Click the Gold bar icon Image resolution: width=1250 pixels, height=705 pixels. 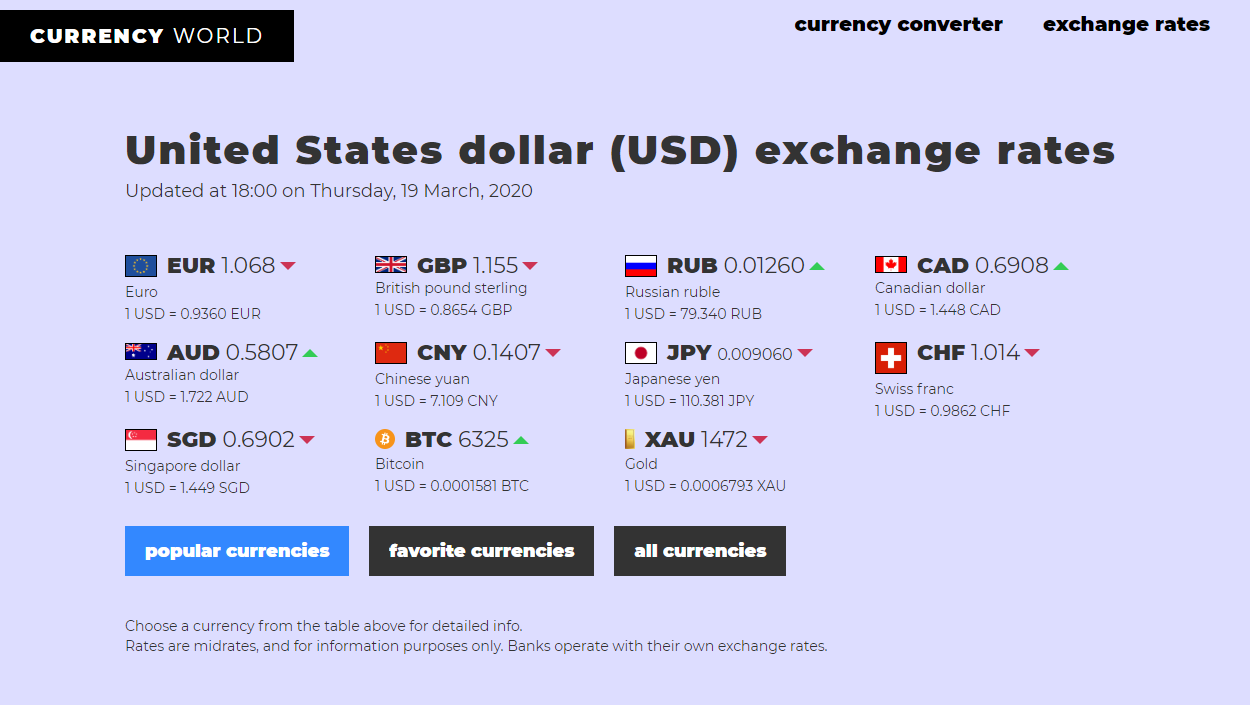click(632, 438)
